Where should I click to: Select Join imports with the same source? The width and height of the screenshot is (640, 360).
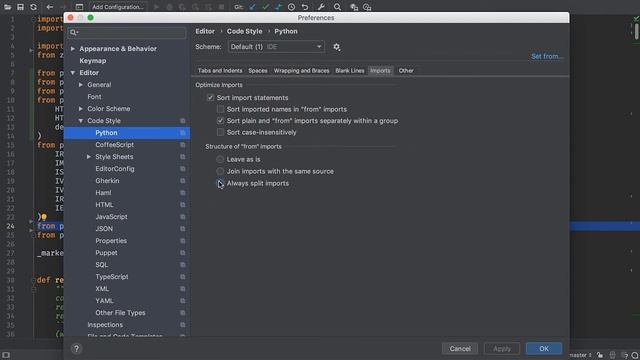click(x=220, y=171)
